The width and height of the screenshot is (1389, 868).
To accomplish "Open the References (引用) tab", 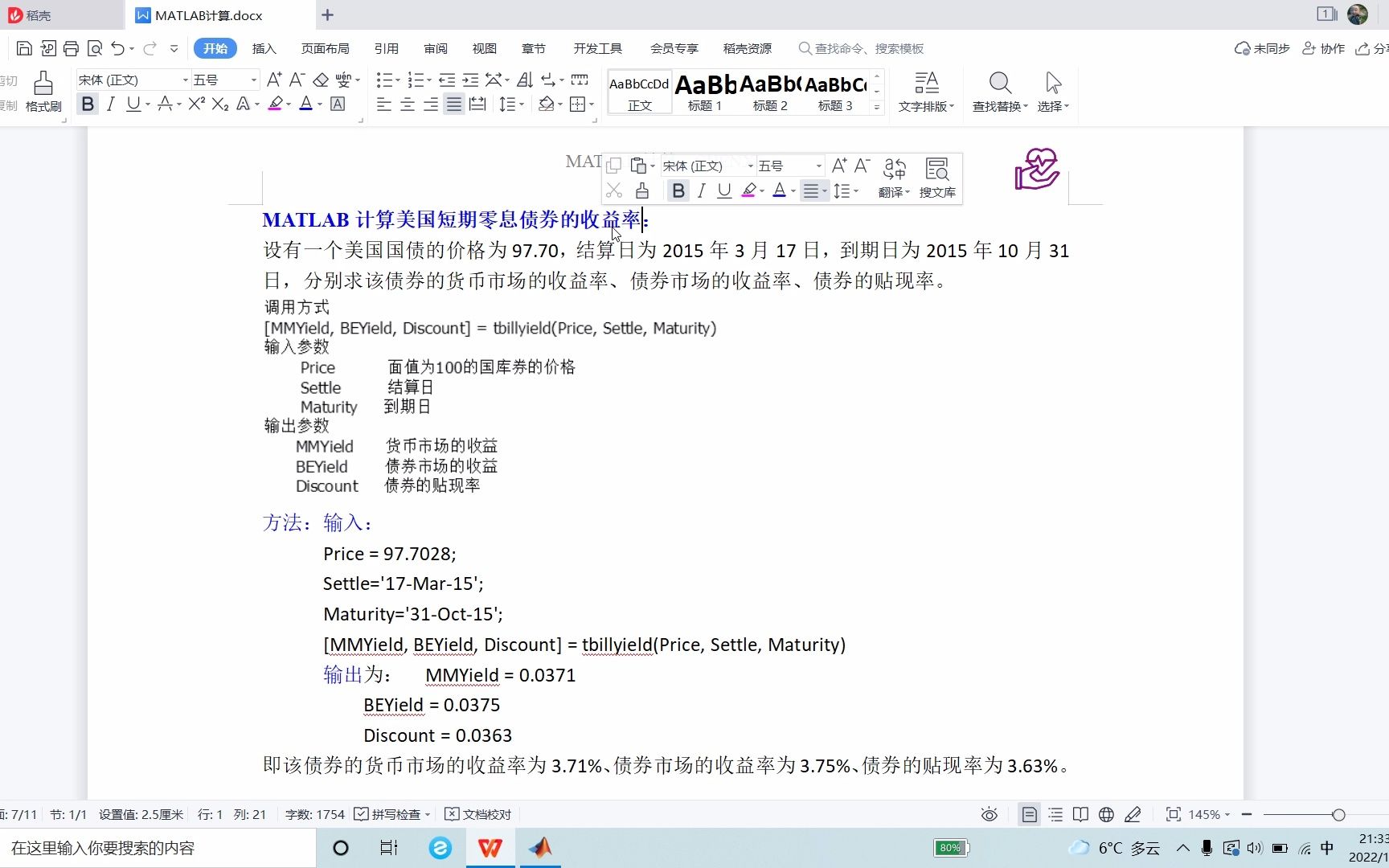I will 386,48.
